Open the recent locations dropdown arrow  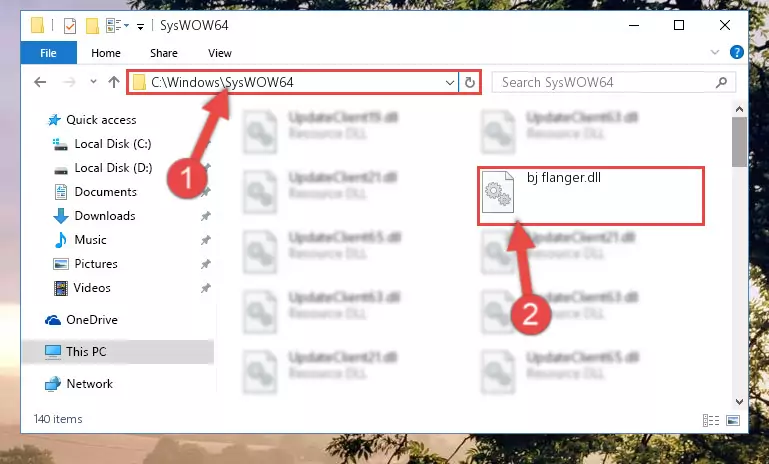click(x=93, y=82)
